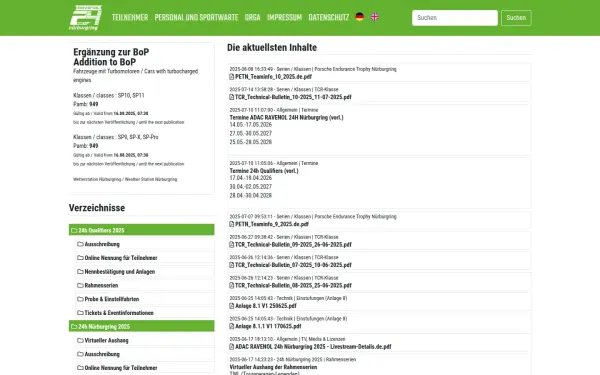
Task: Click PDF icon beside Anlage 8.1.1 V1 170625.pdf
Action: [x=232, y=326]
